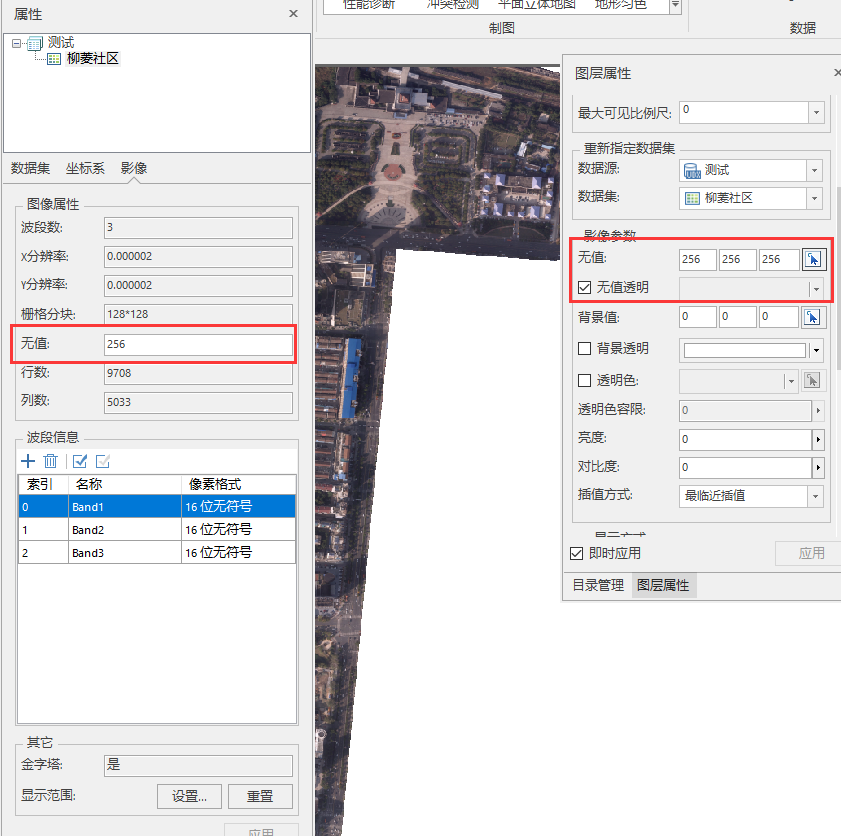Click the invert band selection icon
Viewport: 841px width, 836px height.
coord(102,461)
